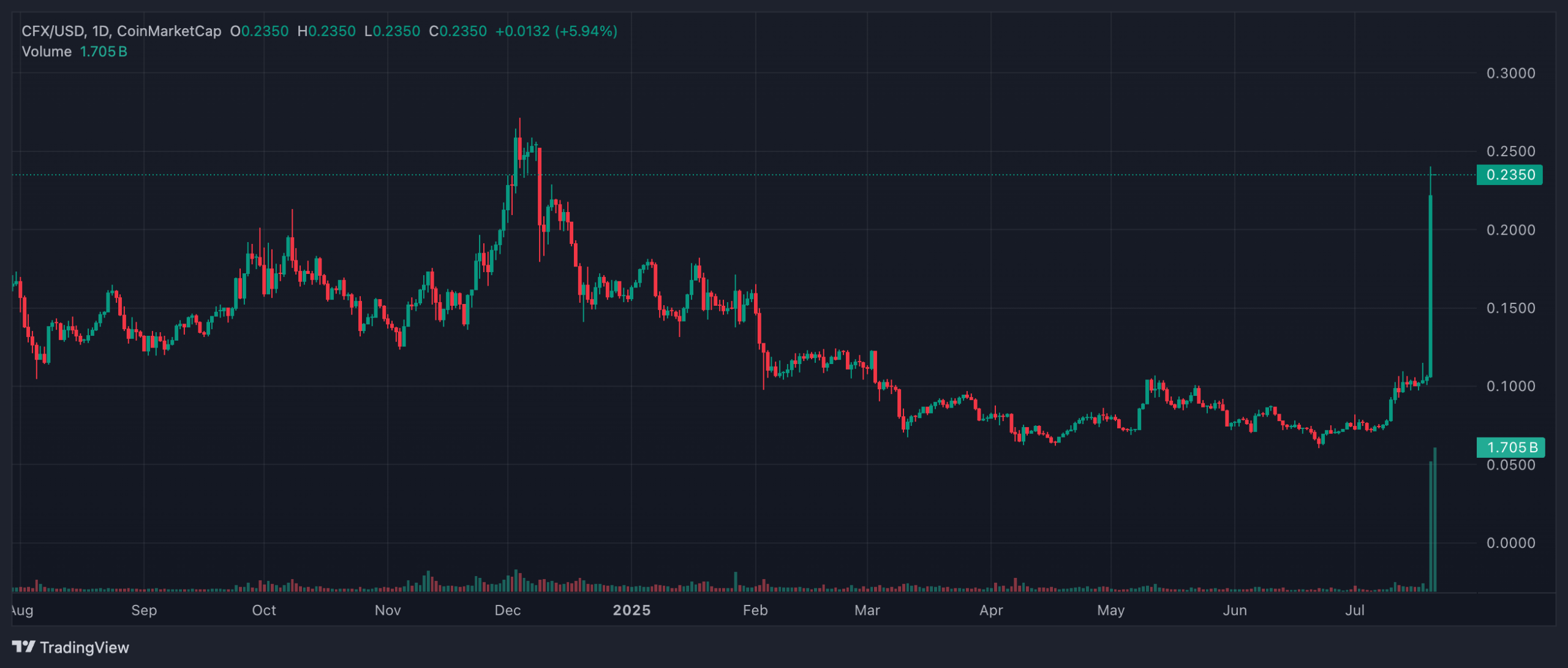Image resolution: width=1568 pixels, height=668 pixels.
Task: Click the Volume indicator label
Action: (47, 51)
